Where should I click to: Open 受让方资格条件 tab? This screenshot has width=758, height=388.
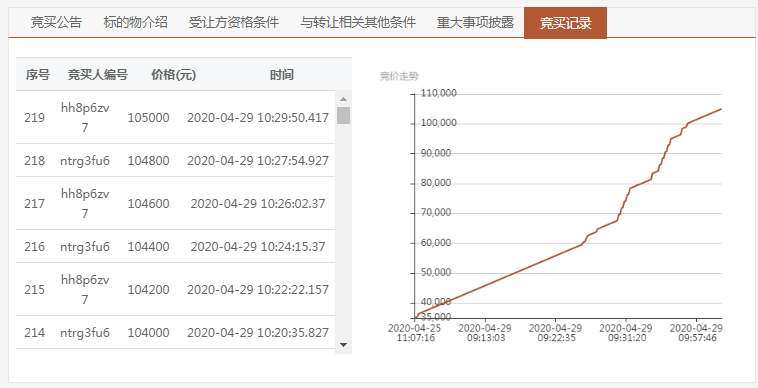[234, 22]
